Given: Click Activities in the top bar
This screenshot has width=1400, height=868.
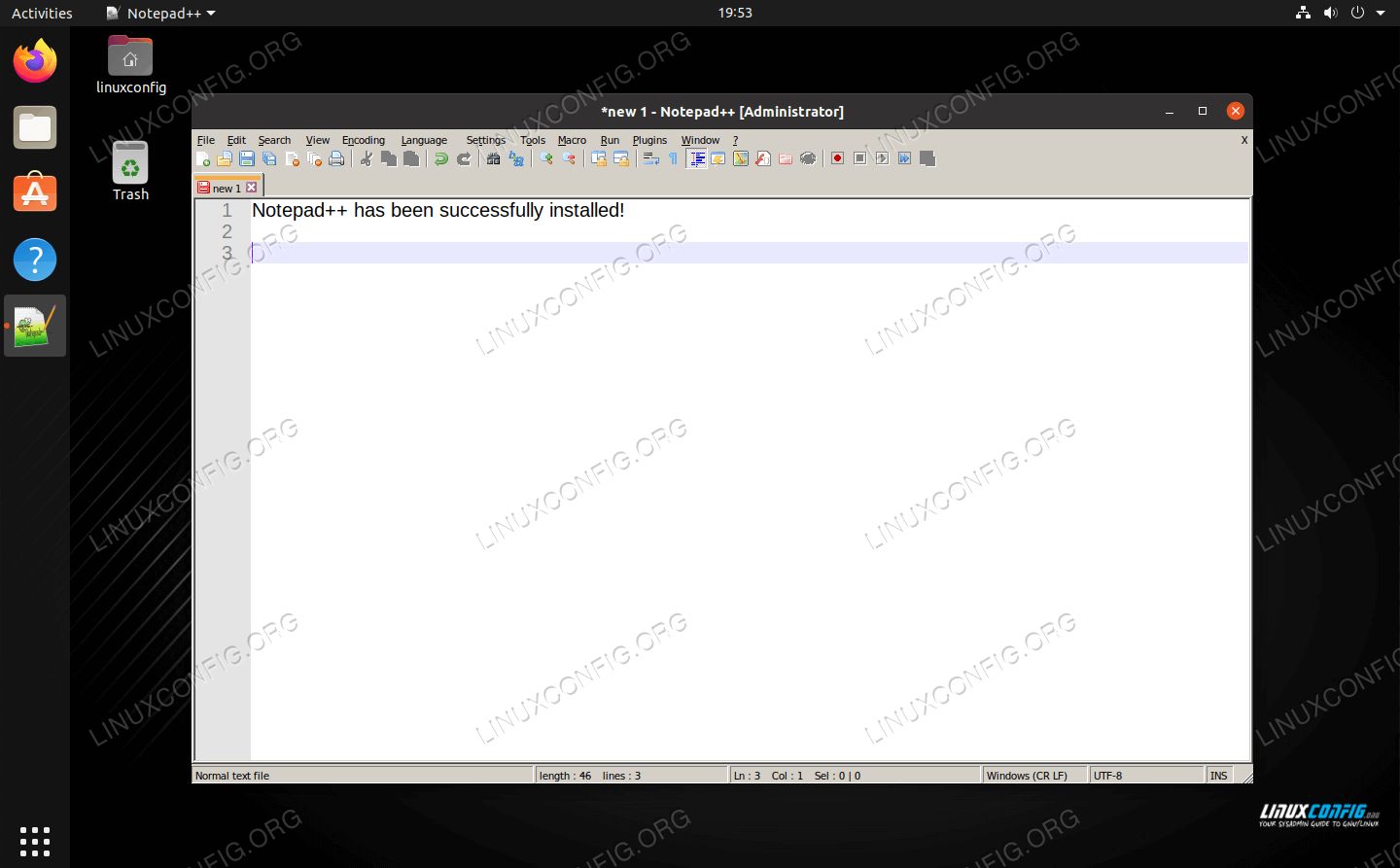Looking at the screenshot, I should click(x=42, y=13).
